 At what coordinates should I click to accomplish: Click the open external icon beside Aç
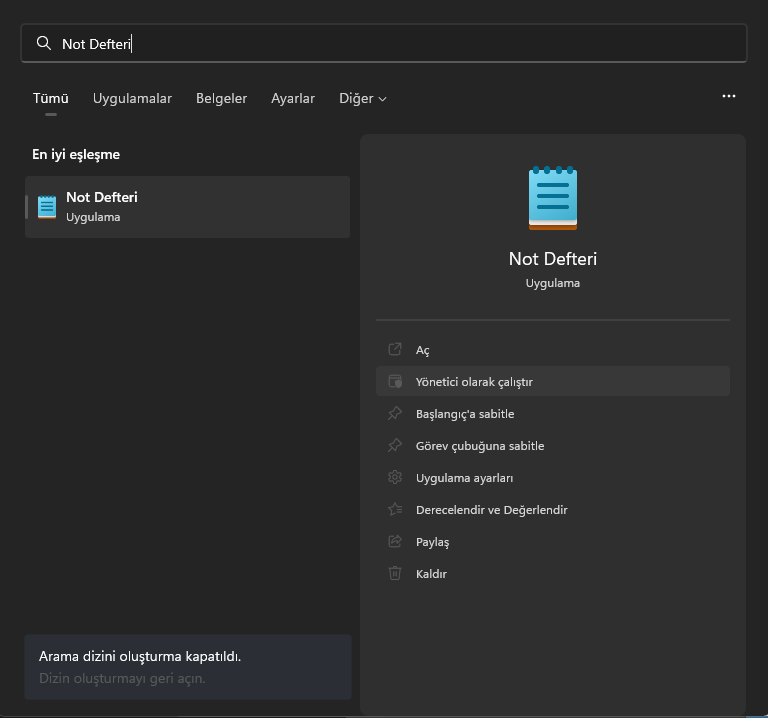(395, 350)
